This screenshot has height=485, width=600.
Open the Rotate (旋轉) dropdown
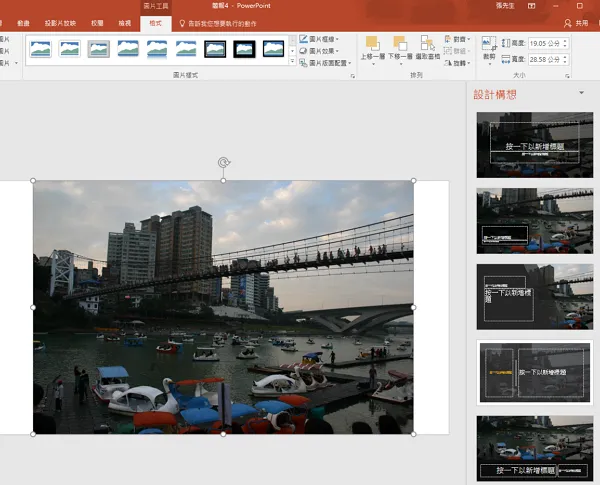(458, 63)
